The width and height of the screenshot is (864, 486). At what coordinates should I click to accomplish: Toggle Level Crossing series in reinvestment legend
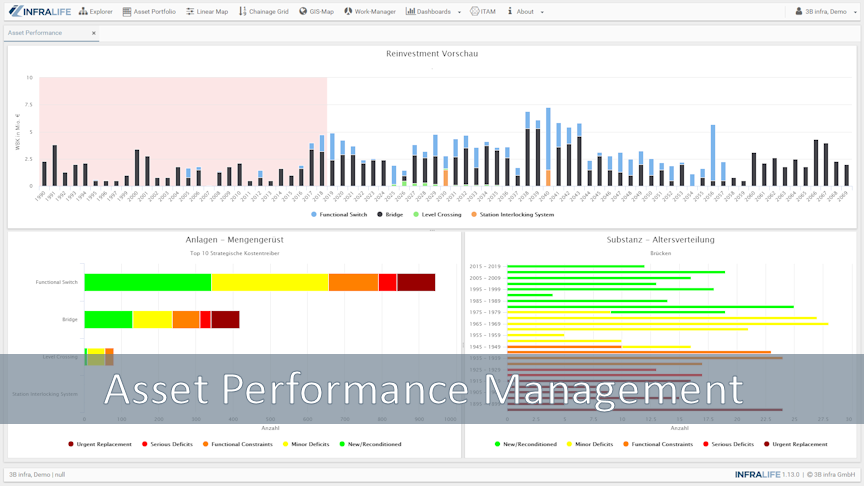tap(439, 214)
